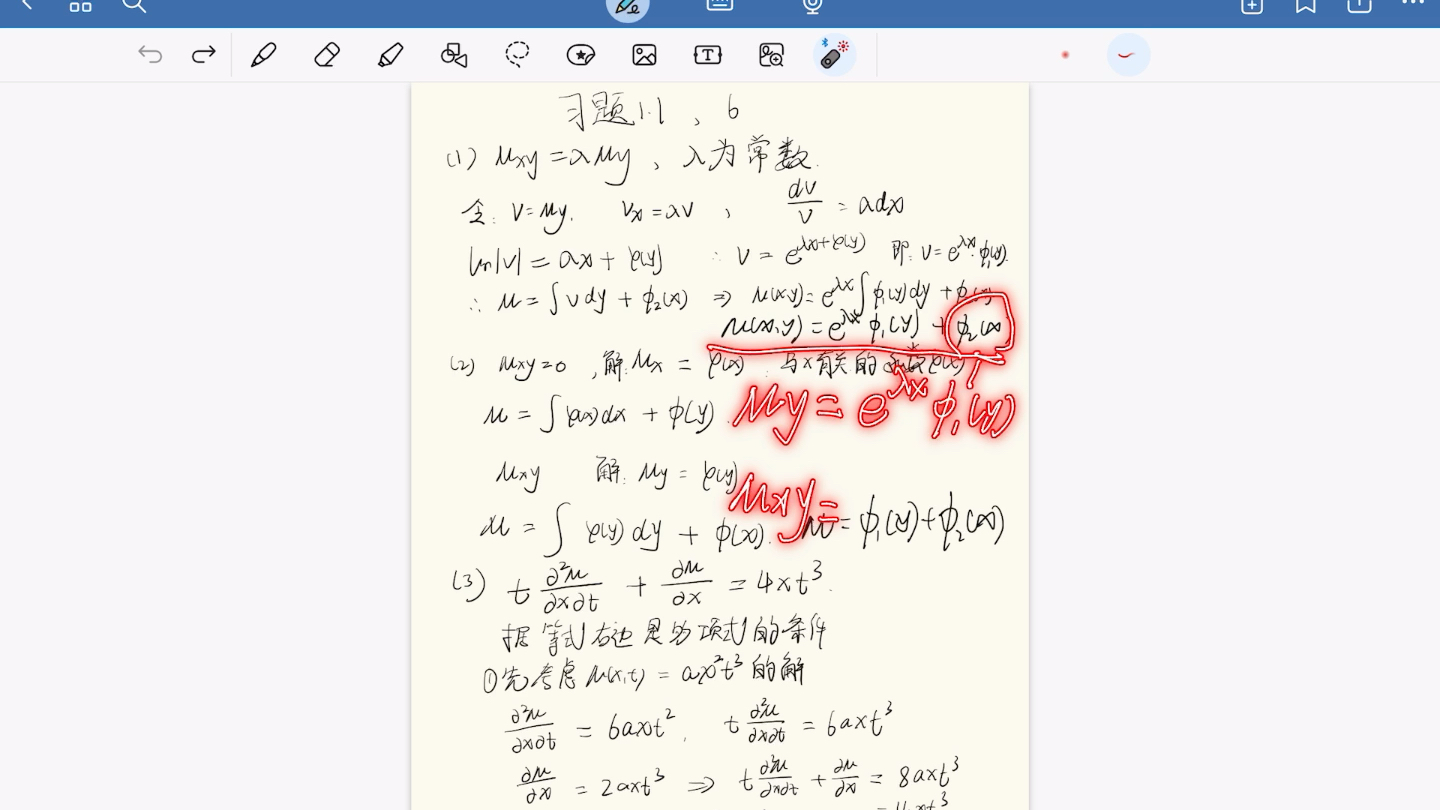Add a new page
The width and height of the screenshot is (1440, 810).
[x=1252, y=6]
